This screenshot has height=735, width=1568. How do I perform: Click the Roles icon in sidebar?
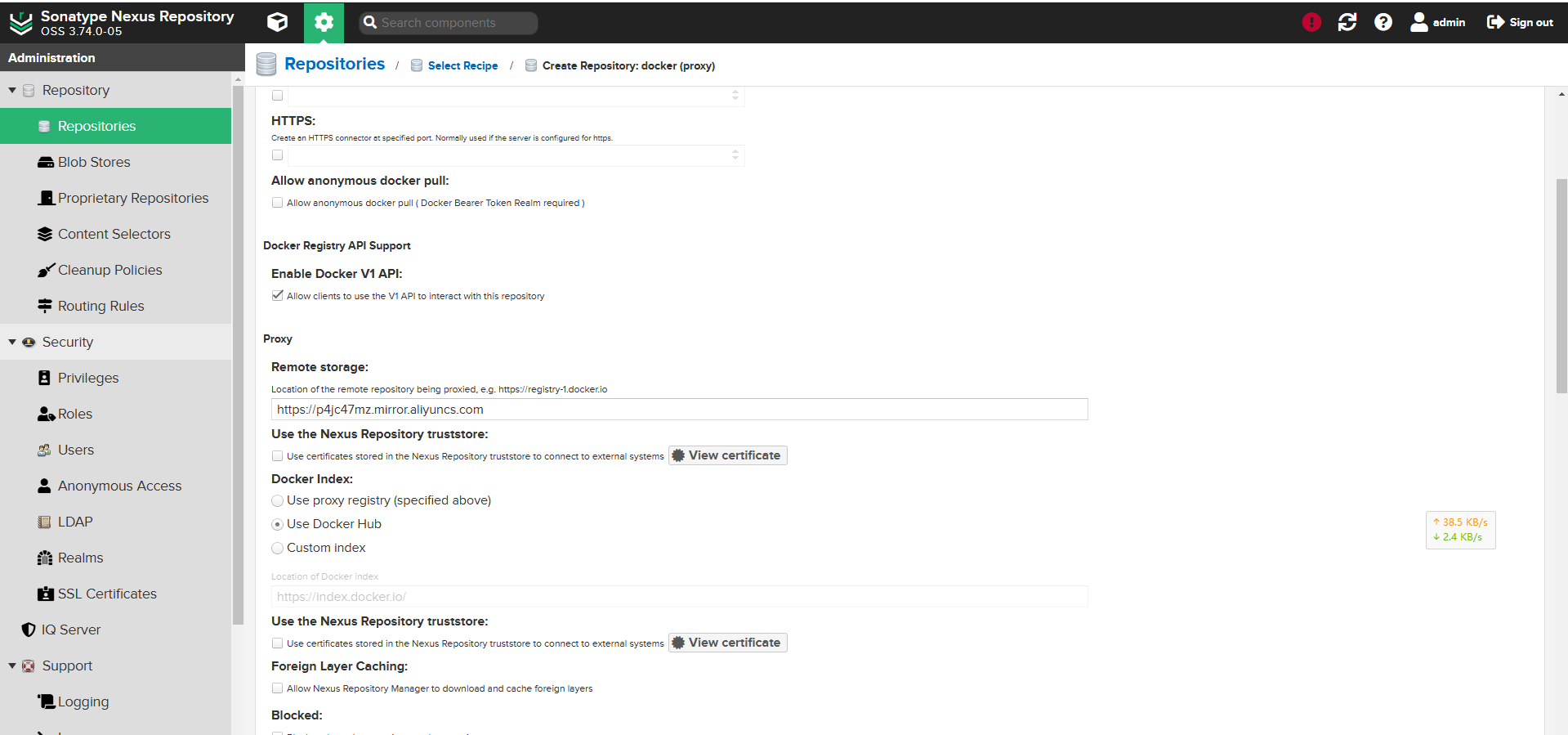[x=46, y=414]
